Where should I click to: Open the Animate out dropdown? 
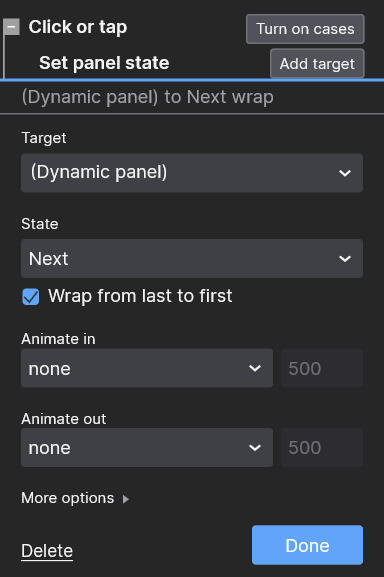pos(147,447)
